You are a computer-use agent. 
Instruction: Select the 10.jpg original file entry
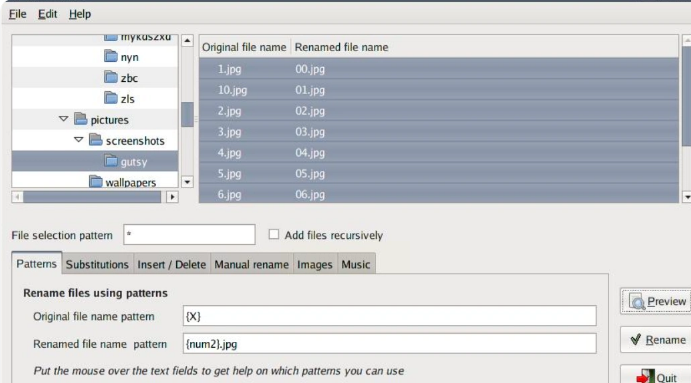tap(232, 90)
